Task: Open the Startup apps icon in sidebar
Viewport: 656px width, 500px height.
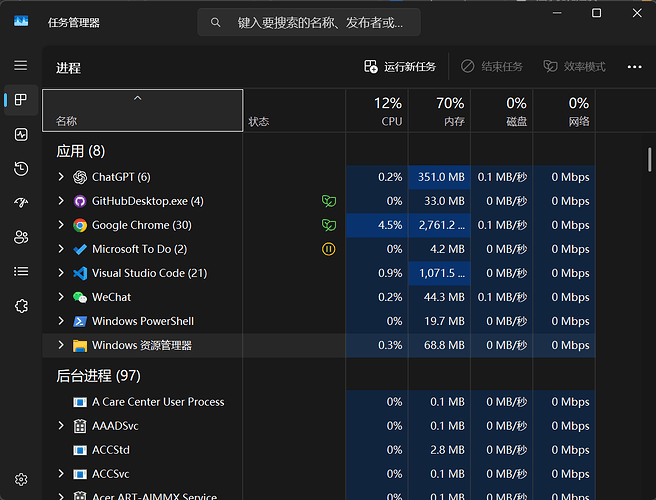Action: coord(21,203)
